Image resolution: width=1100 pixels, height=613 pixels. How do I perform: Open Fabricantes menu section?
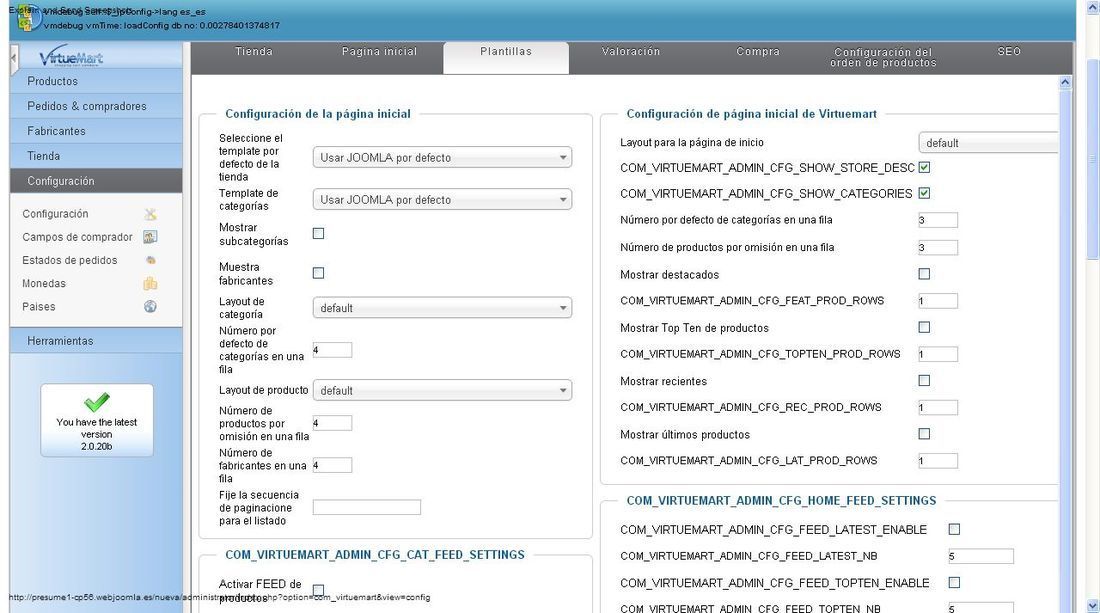click(96, 131)
